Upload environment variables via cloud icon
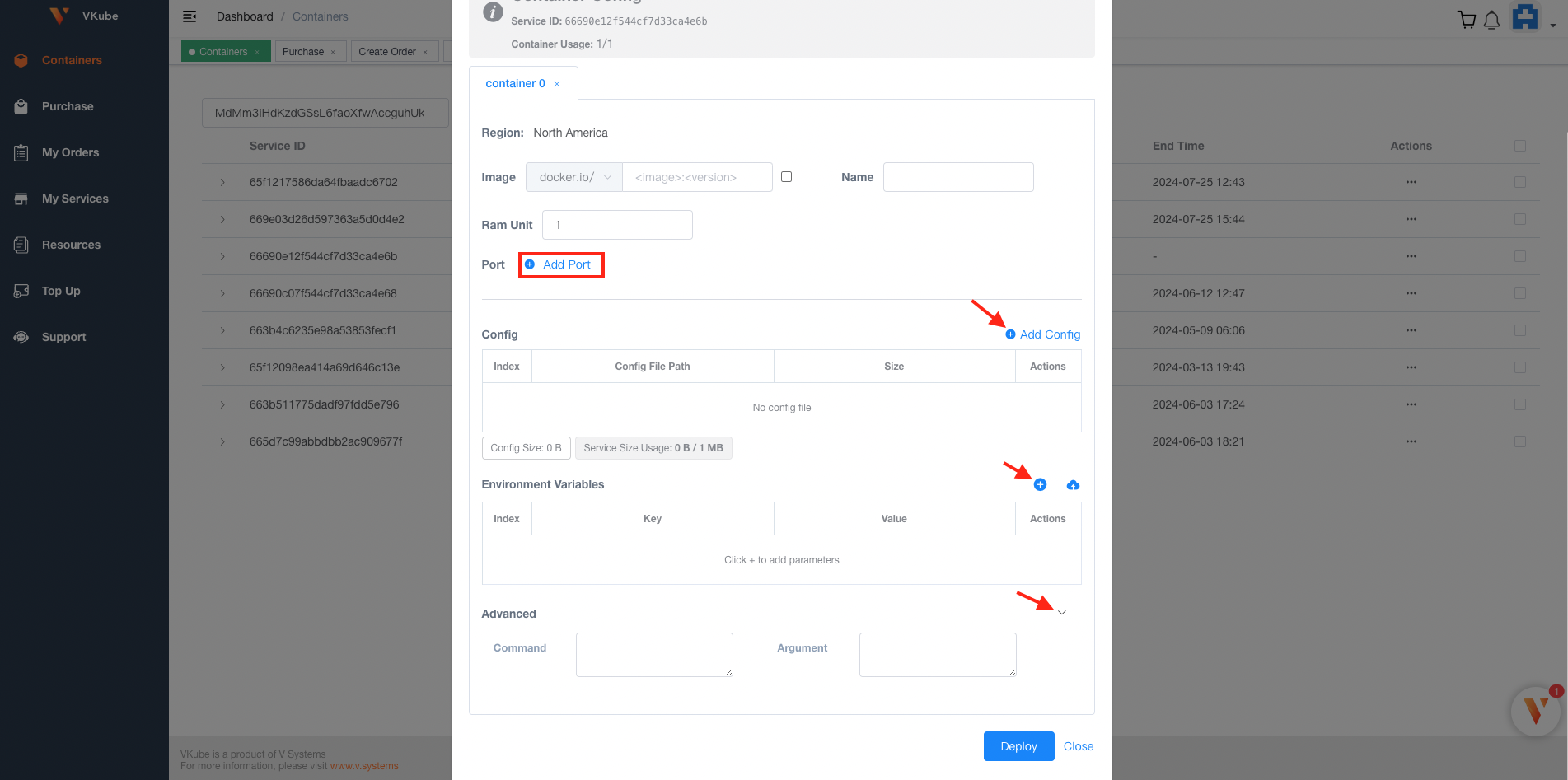 [x=1073, y=485]
